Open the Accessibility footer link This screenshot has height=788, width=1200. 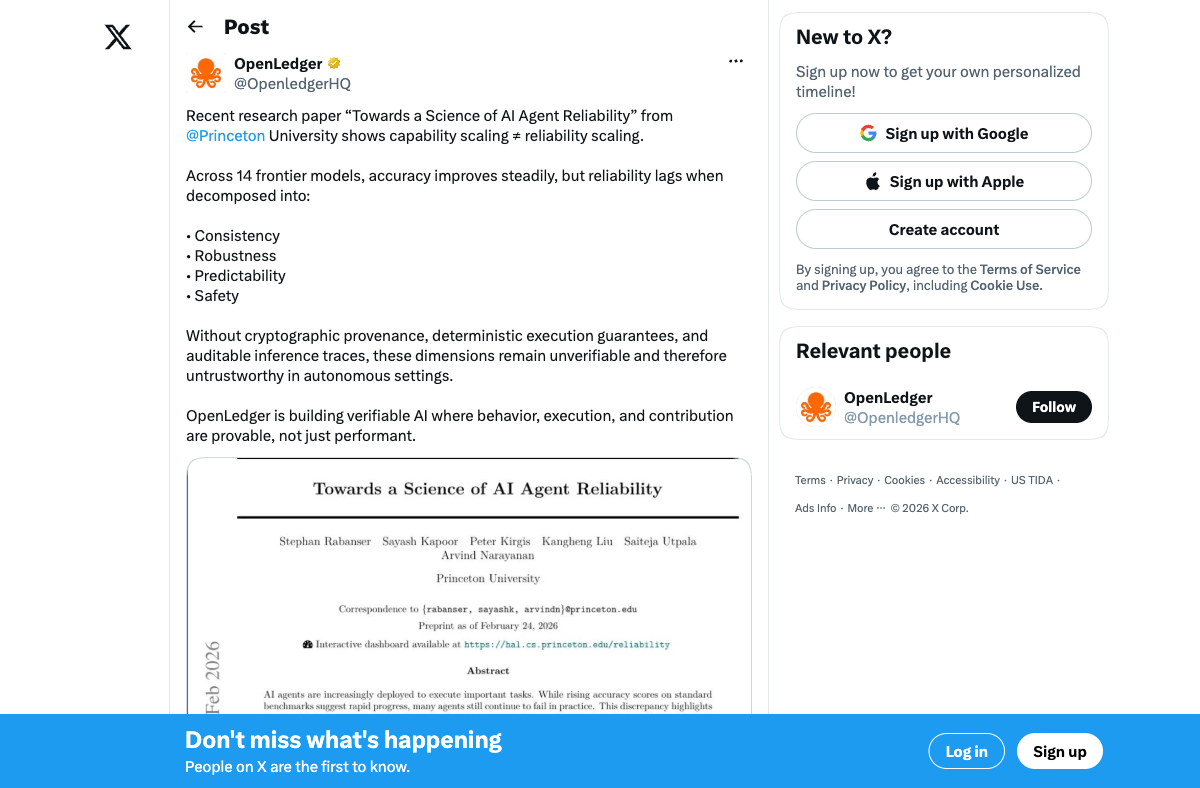pyautogui.click(x=968, y=480)
